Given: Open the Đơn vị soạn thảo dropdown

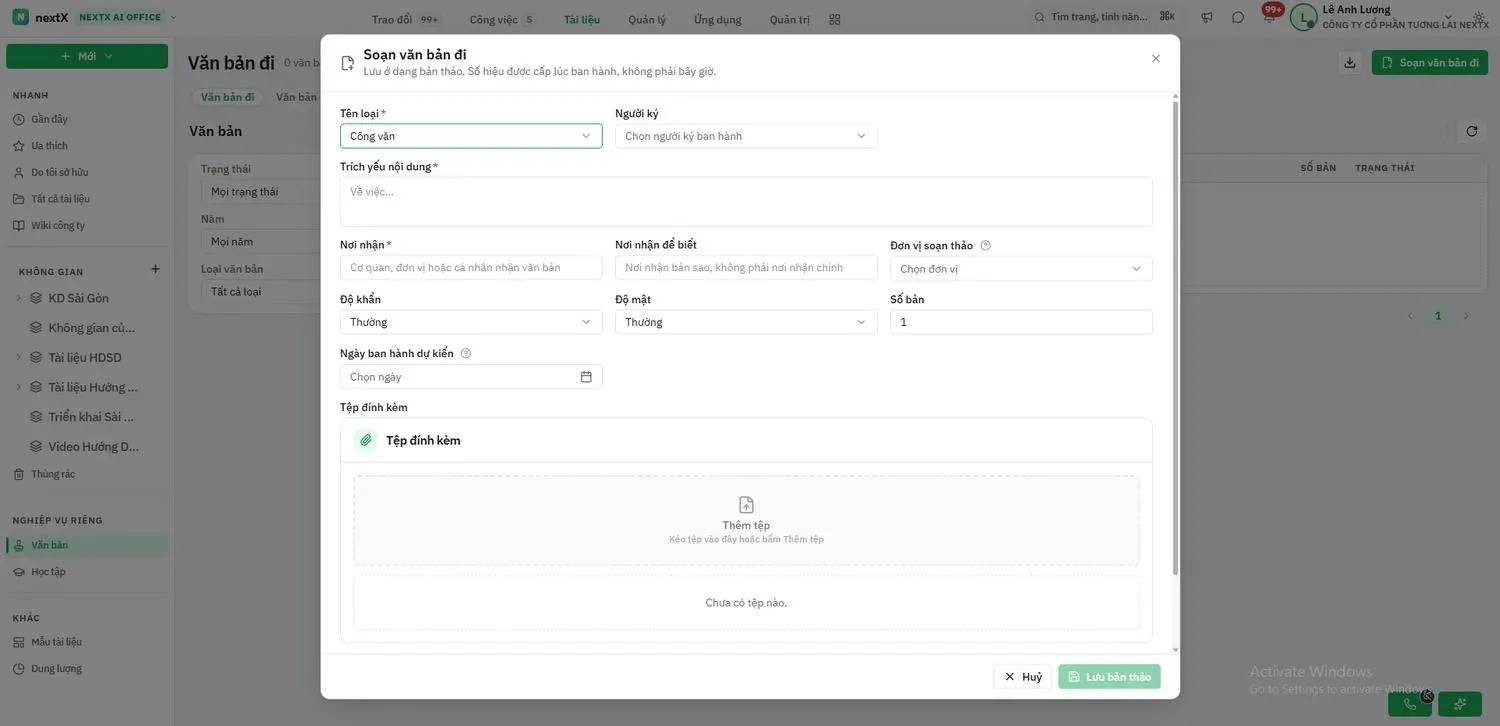Looking at the screenshot, I should (1021, 269).
